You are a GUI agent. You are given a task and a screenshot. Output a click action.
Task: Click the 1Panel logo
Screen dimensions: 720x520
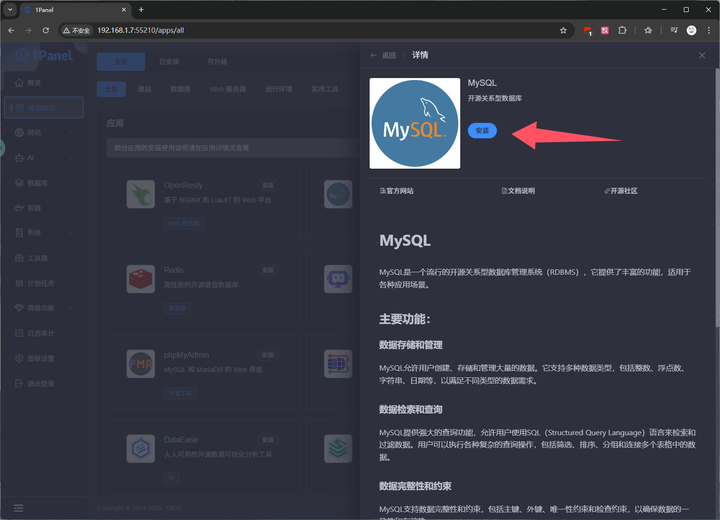44,56
